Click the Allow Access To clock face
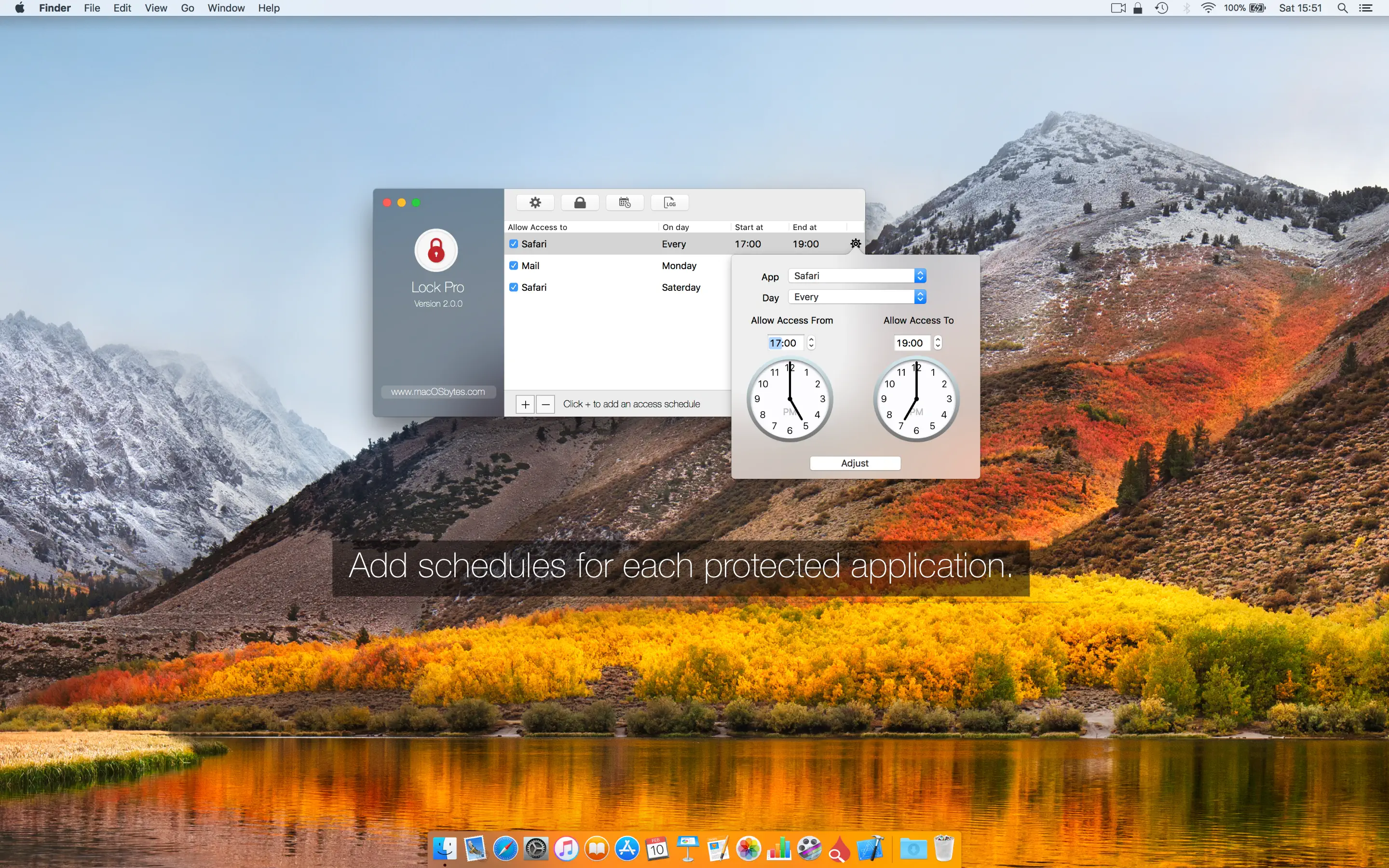Image resolution: width=1389 pixels, height=868 pixels. point(916,399)
